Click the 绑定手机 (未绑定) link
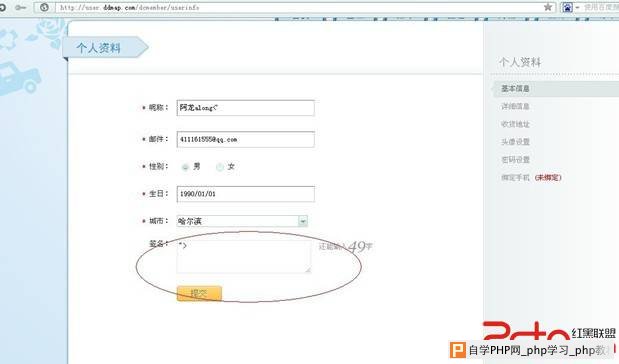This screenshot has height=364, width=619. (531, 178)
